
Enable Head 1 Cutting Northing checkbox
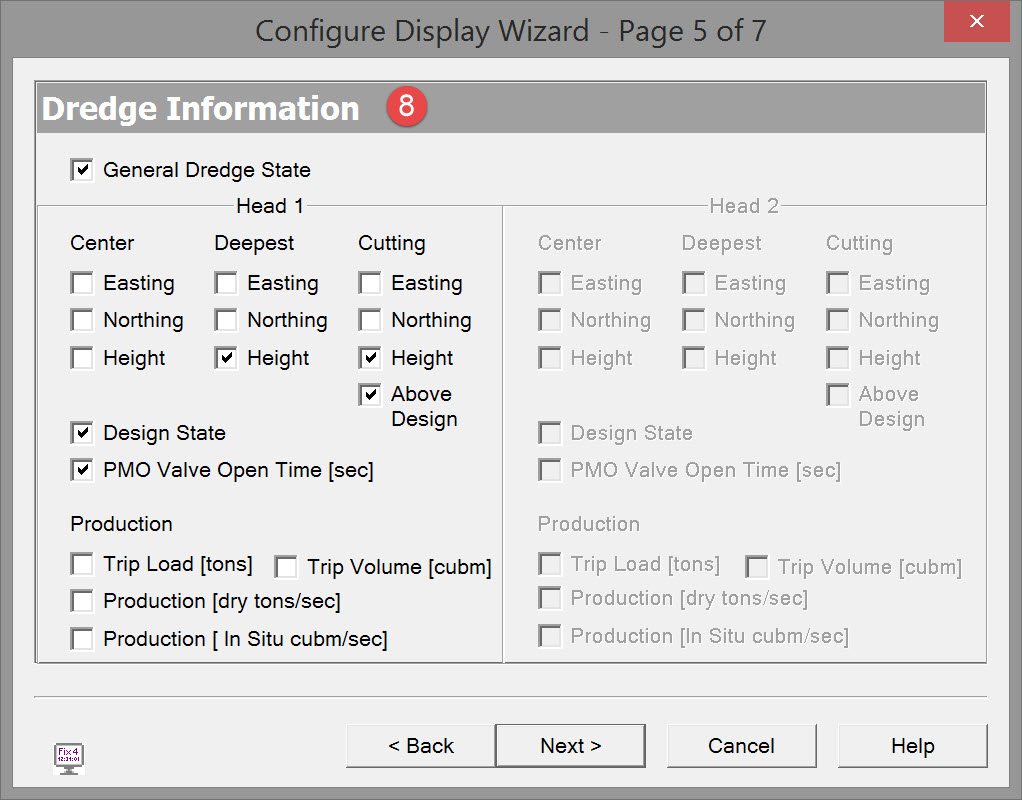coord(370,320)
